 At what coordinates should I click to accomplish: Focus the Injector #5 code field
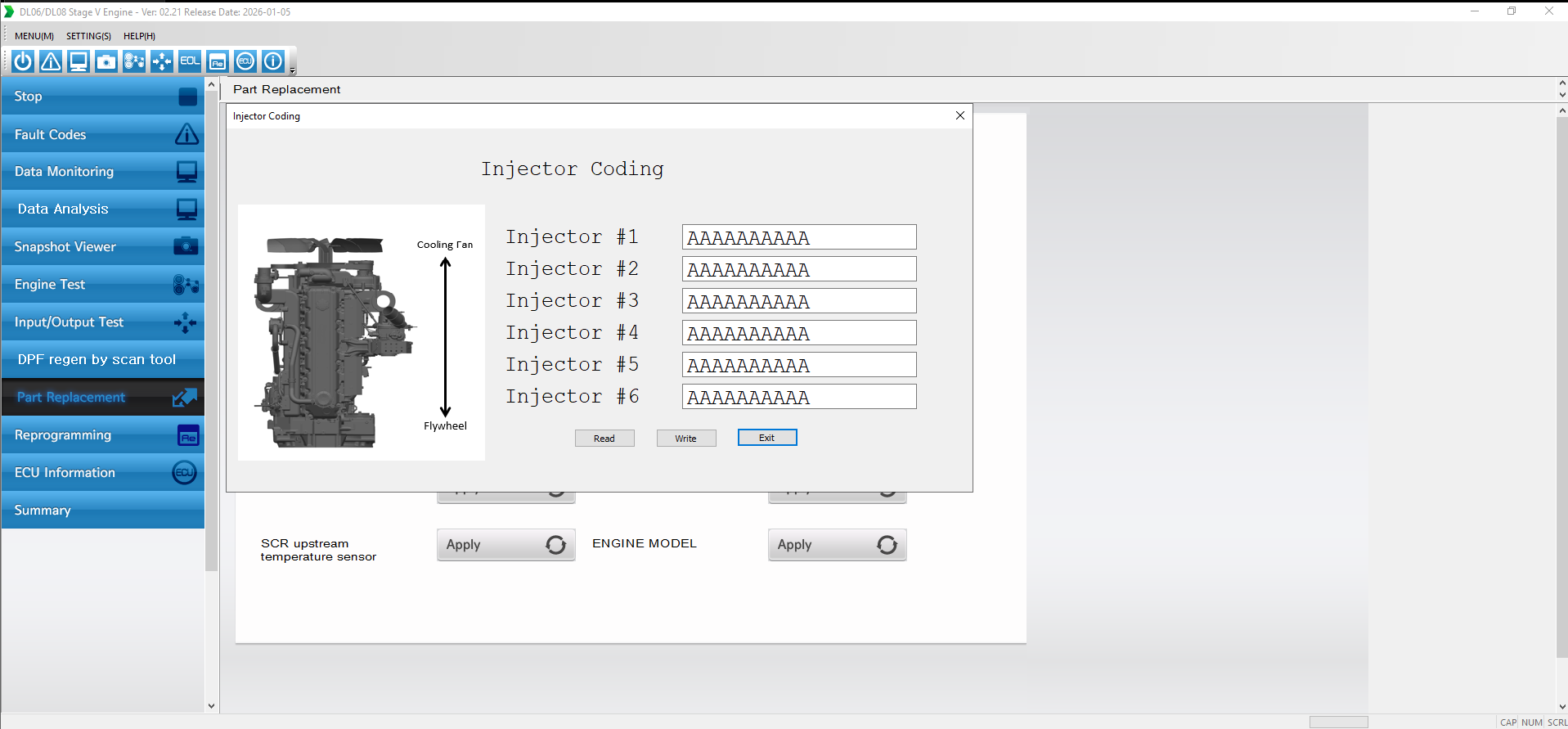(799, 365)
